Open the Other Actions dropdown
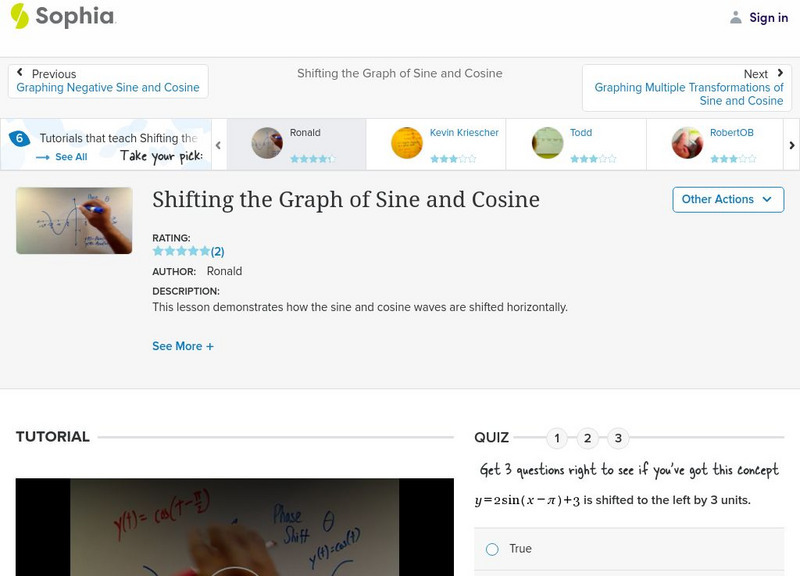 tap(726, 199)
